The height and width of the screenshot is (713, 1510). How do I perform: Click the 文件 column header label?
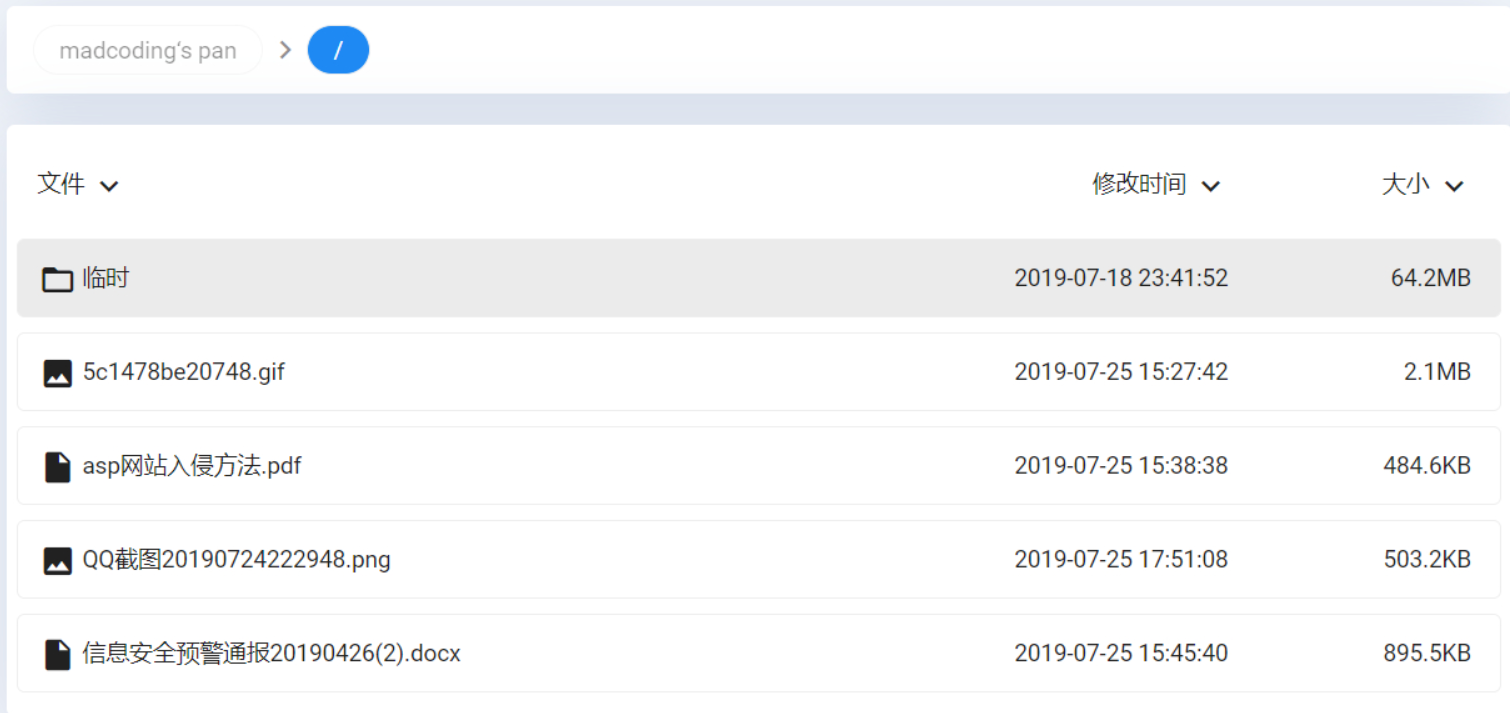(61, 184)
